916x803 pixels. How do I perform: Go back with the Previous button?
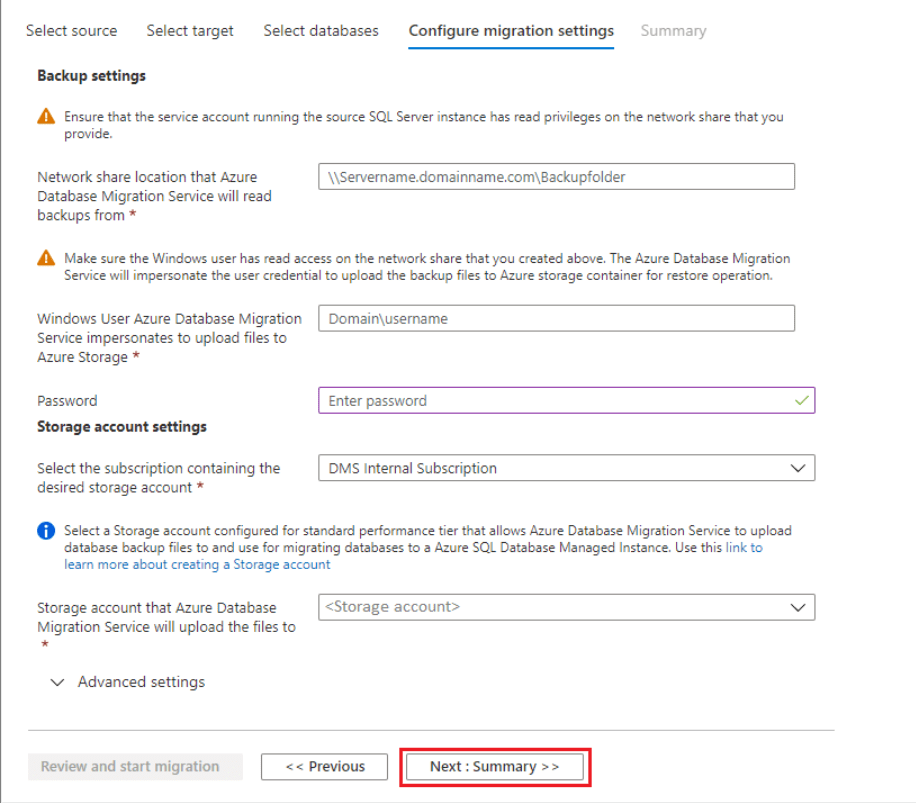pos(324,767)
